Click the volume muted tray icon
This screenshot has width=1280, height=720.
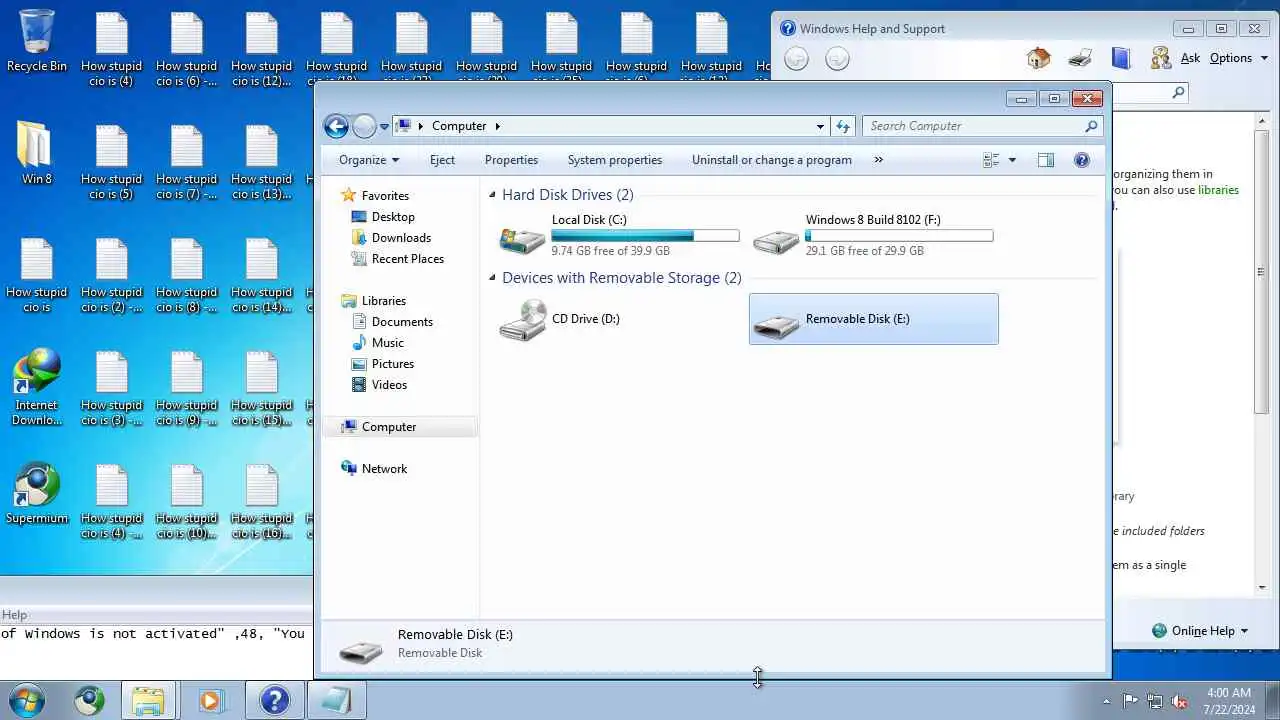[x=1180, y=701]
